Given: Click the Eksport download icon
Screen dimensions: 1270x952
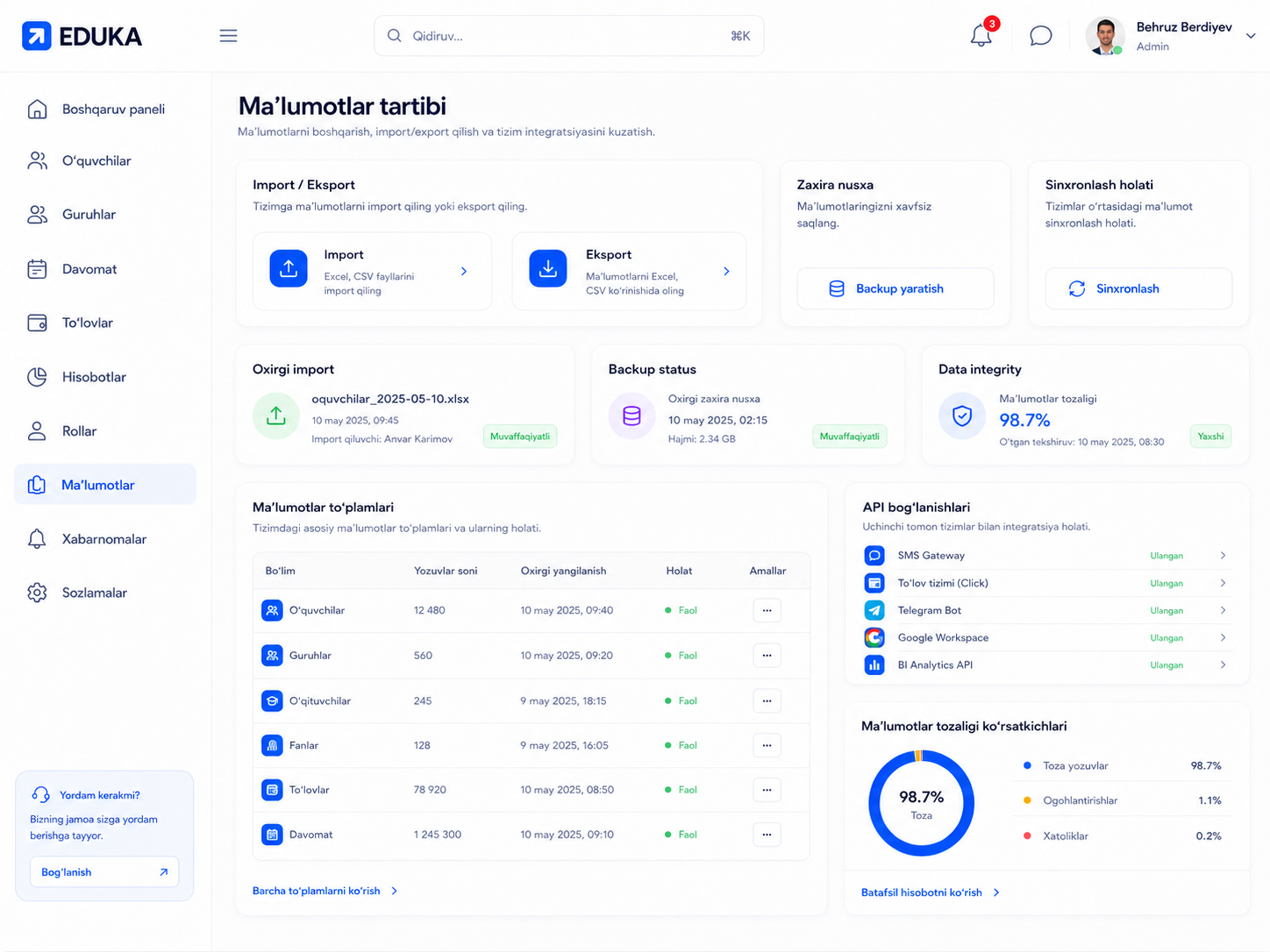Looking at the screenshot, I should (548, 269).
